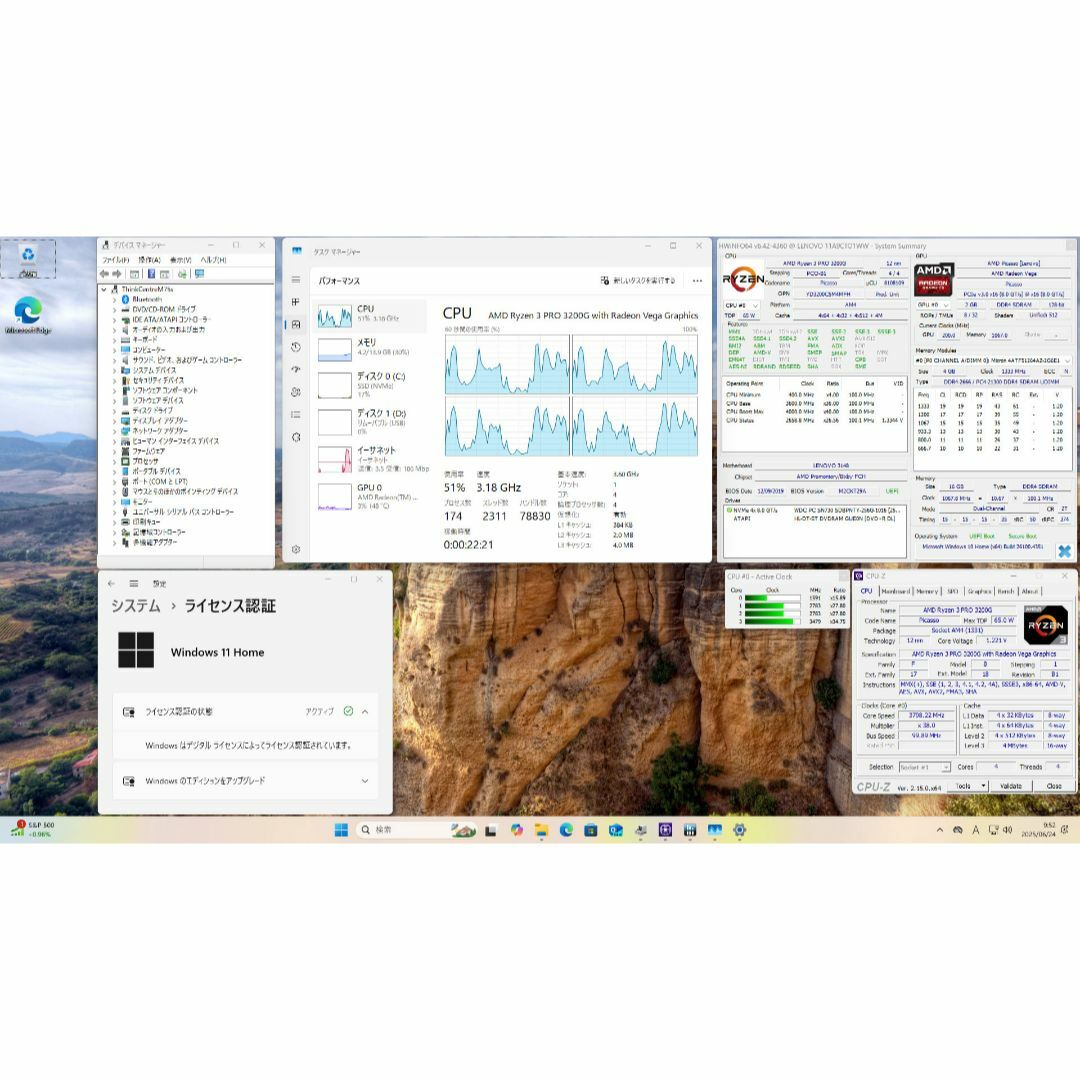Open the Microsoft Edge desktop shortcut
Image resolution: width=1080 pixels, height=1080 pixels.
(28, 315)
